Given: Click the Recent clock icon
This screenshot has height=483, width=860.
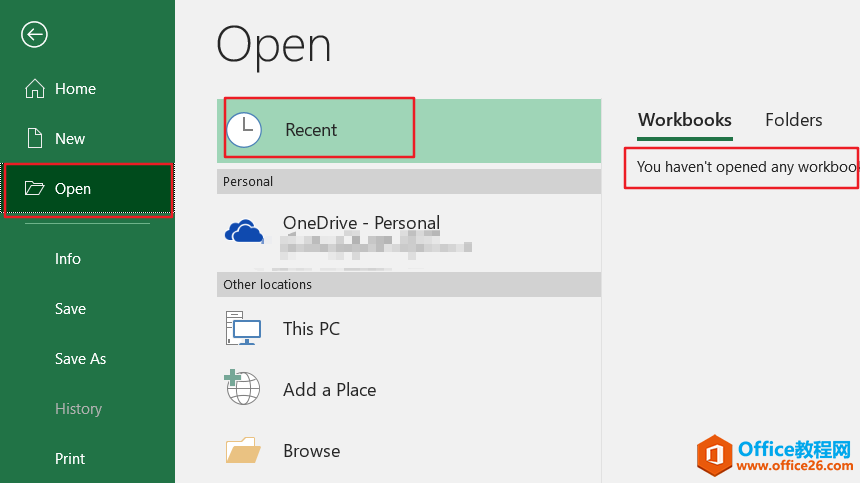Looking at the screenshot, I should [243, 130].
